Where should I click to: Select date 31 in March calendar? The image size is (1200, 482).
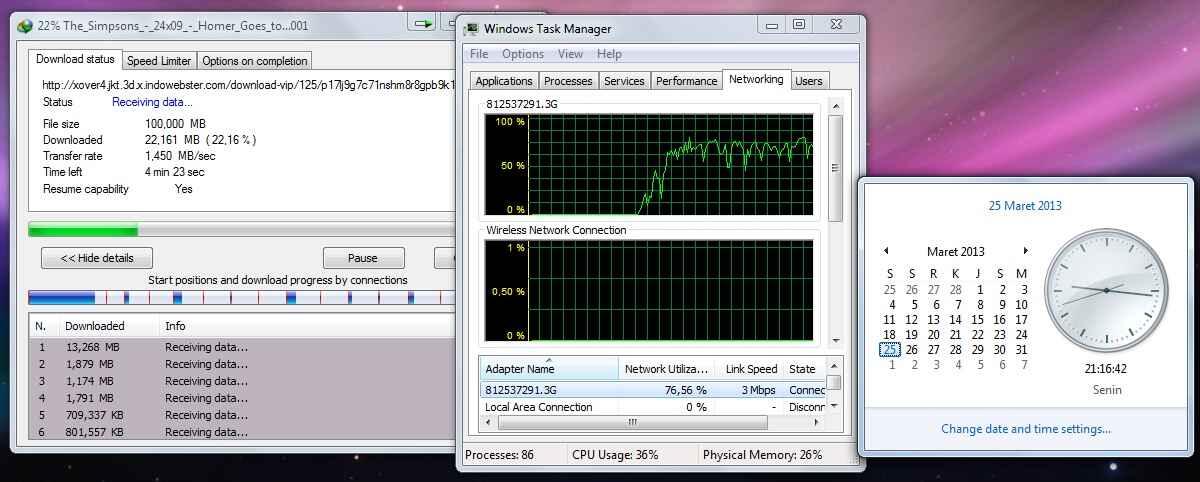point(1021,350)
